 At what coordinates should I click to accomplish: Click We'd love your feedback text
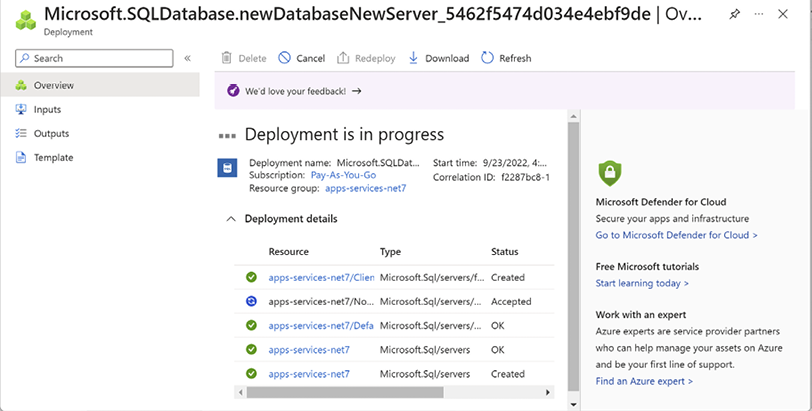click(295, 91)
